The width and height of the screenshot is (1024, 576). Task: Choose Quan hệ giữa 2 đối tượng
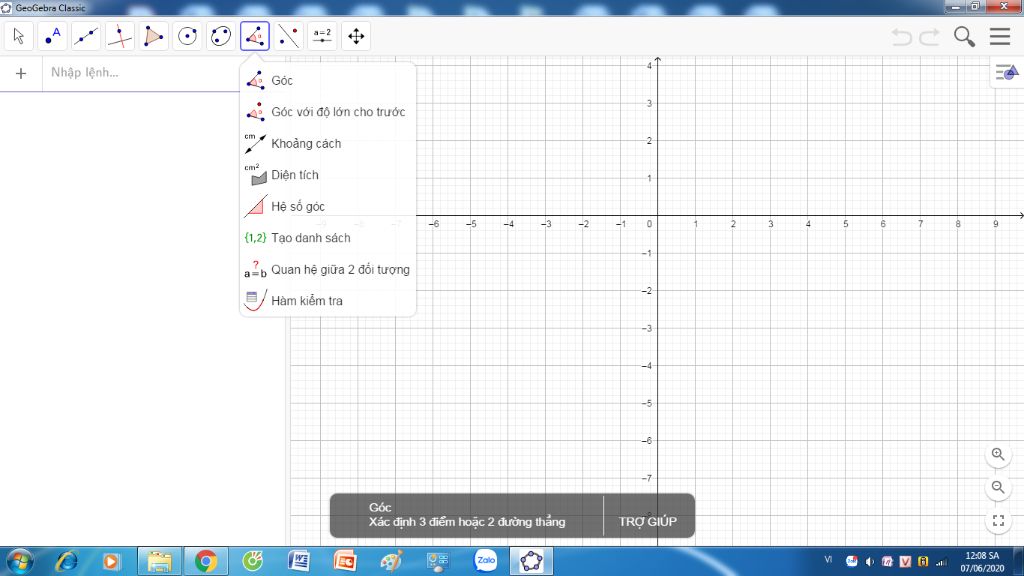tap(328, 269)
